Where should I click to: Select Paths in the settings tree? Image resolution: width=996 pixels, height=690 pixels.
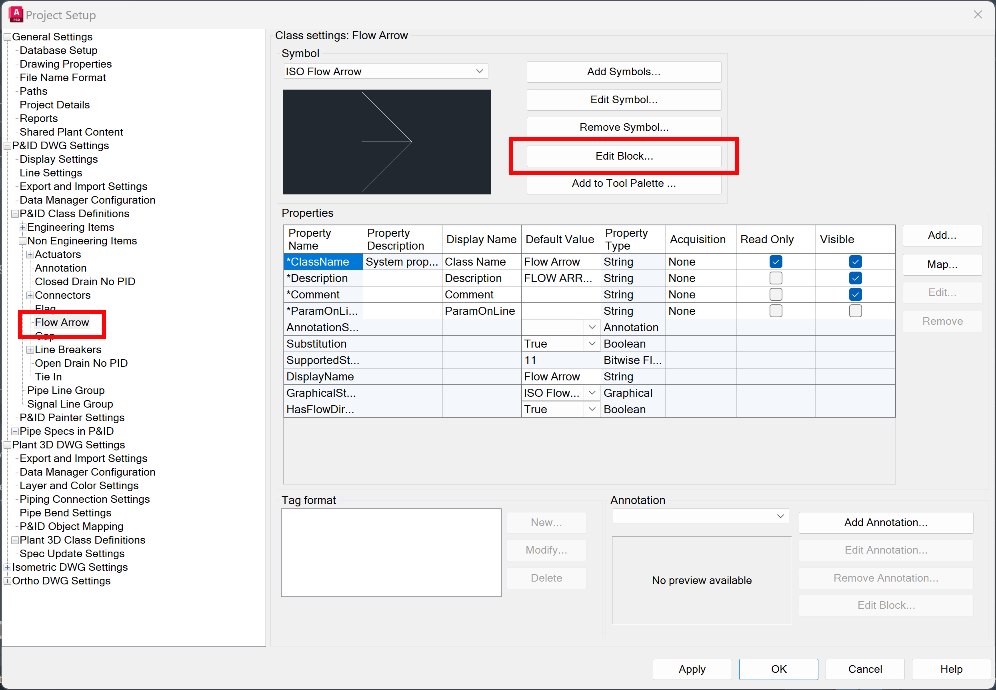pos(33,91)
